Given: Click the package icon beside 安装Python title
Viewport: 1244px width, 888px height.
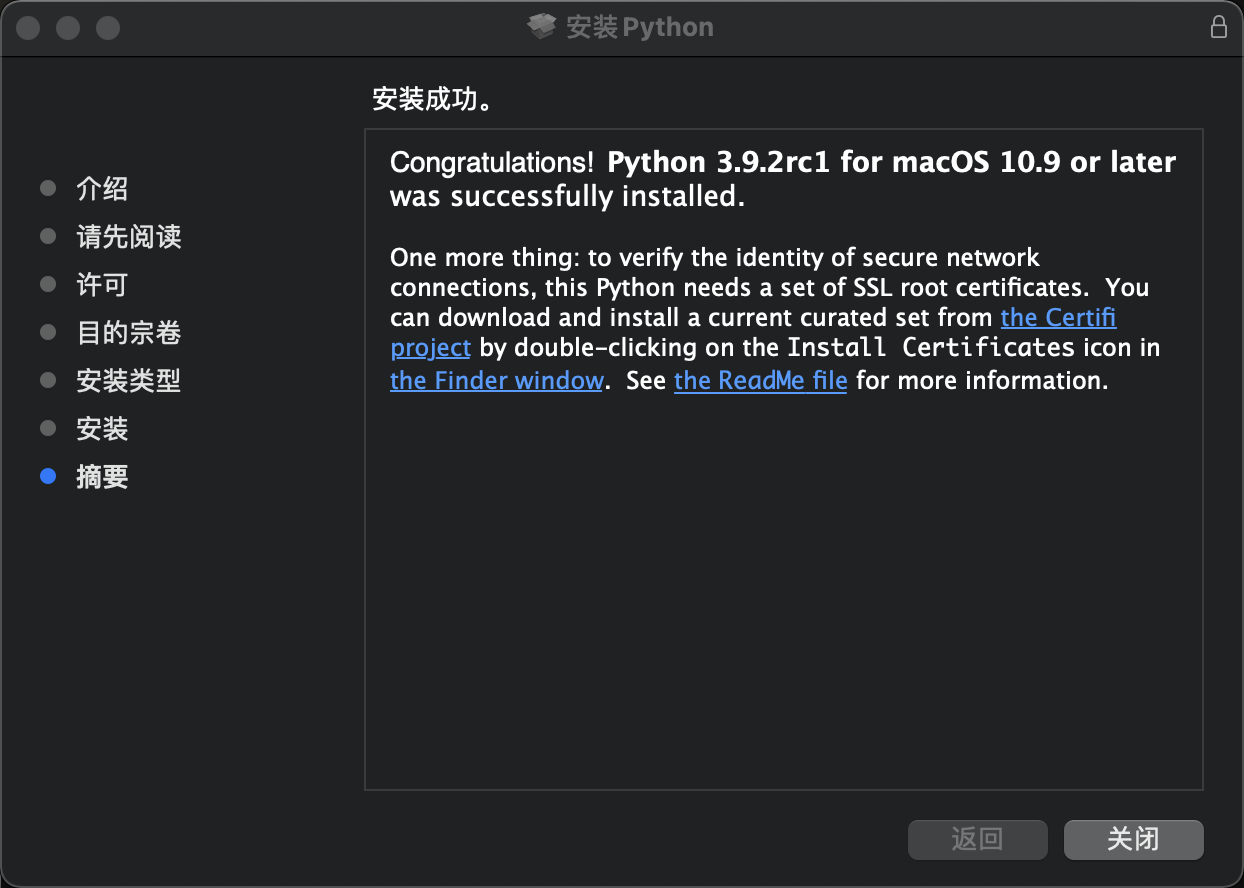Looking at the screenshot, I should (x=542, y=27).
